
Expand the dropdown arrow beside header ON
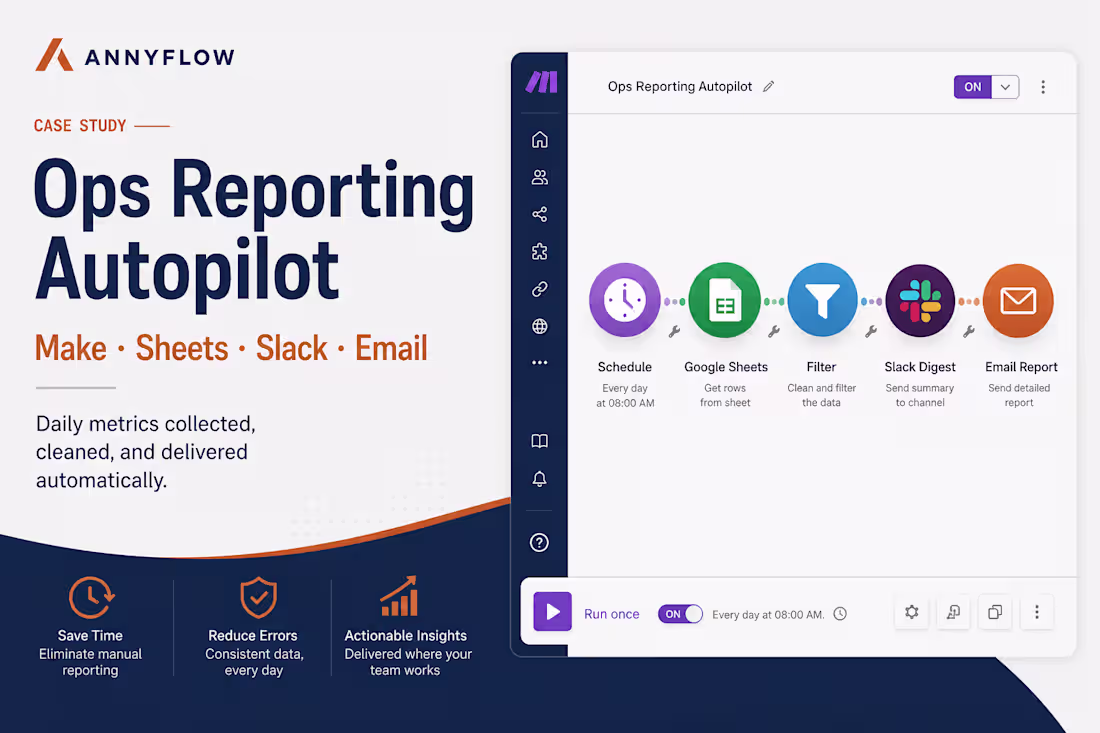click(x=1005, y=87)
